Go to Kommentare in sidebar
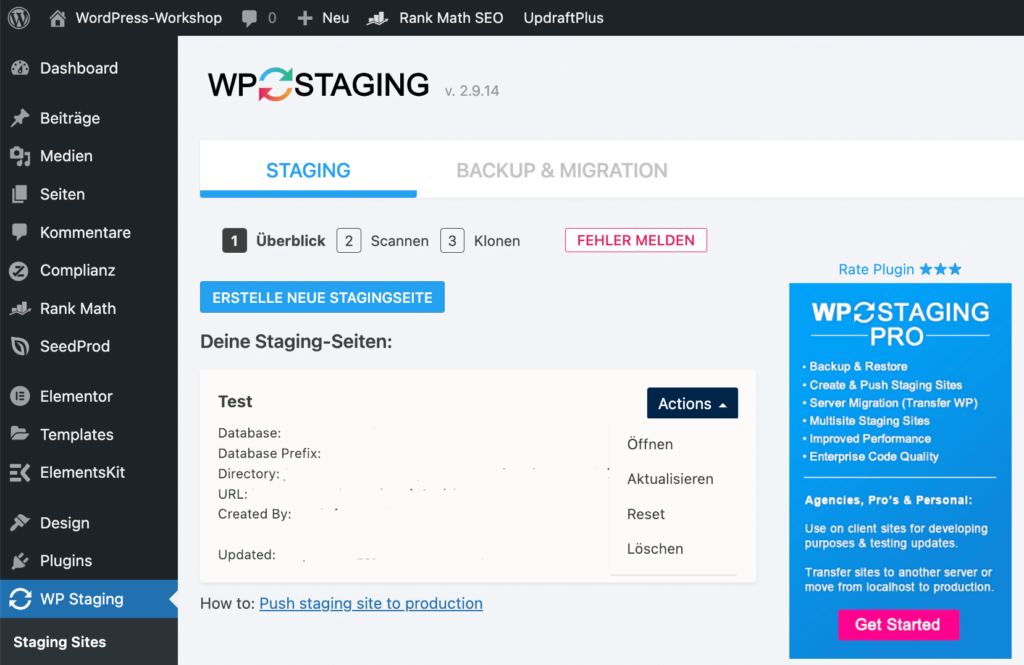Screen dimensions: 1024x665 pos(85,232)
